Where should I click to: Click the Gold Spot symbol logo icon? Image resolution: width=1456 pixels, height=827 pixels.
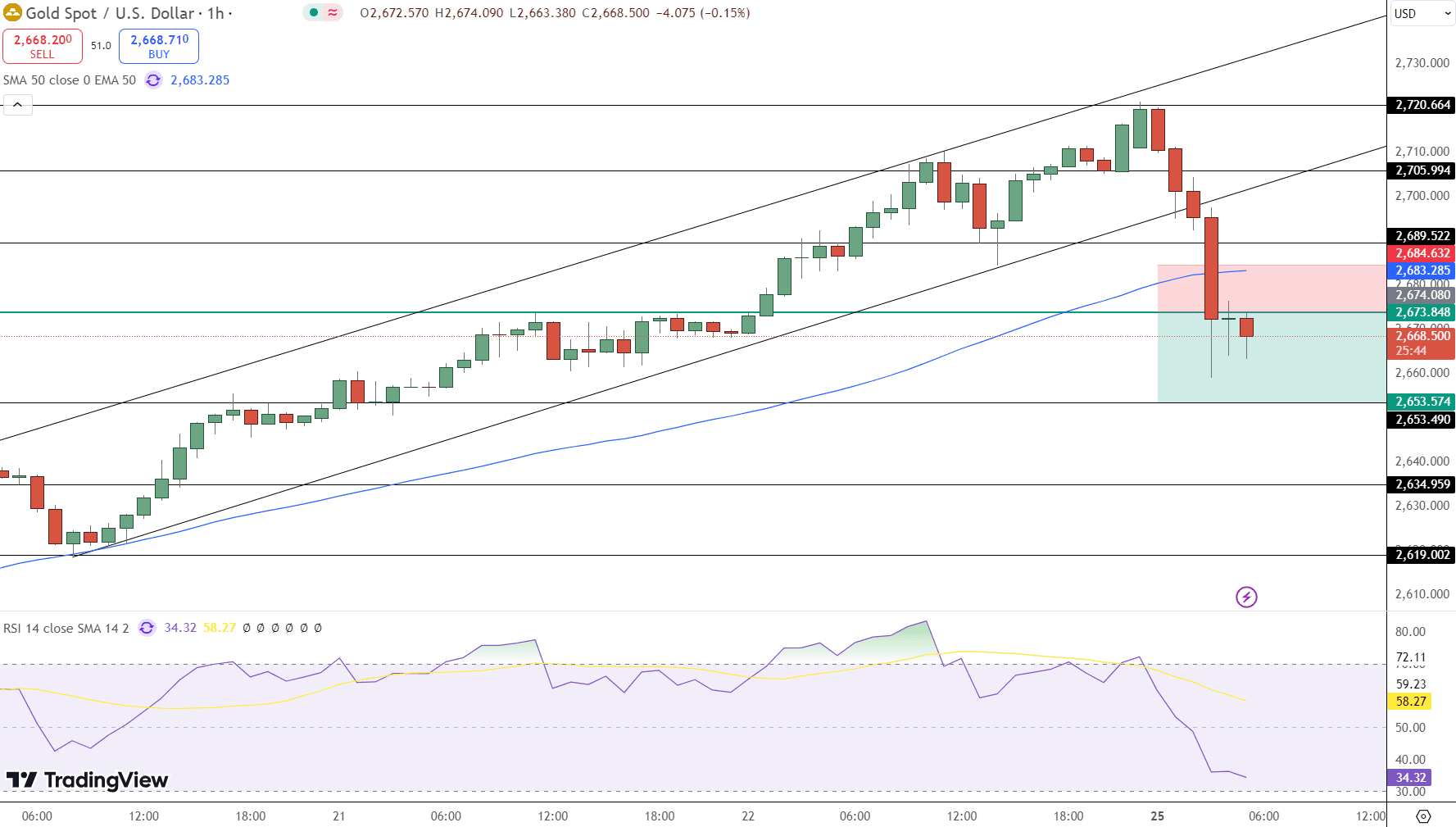pyautogui.click(x=12, y=13)
